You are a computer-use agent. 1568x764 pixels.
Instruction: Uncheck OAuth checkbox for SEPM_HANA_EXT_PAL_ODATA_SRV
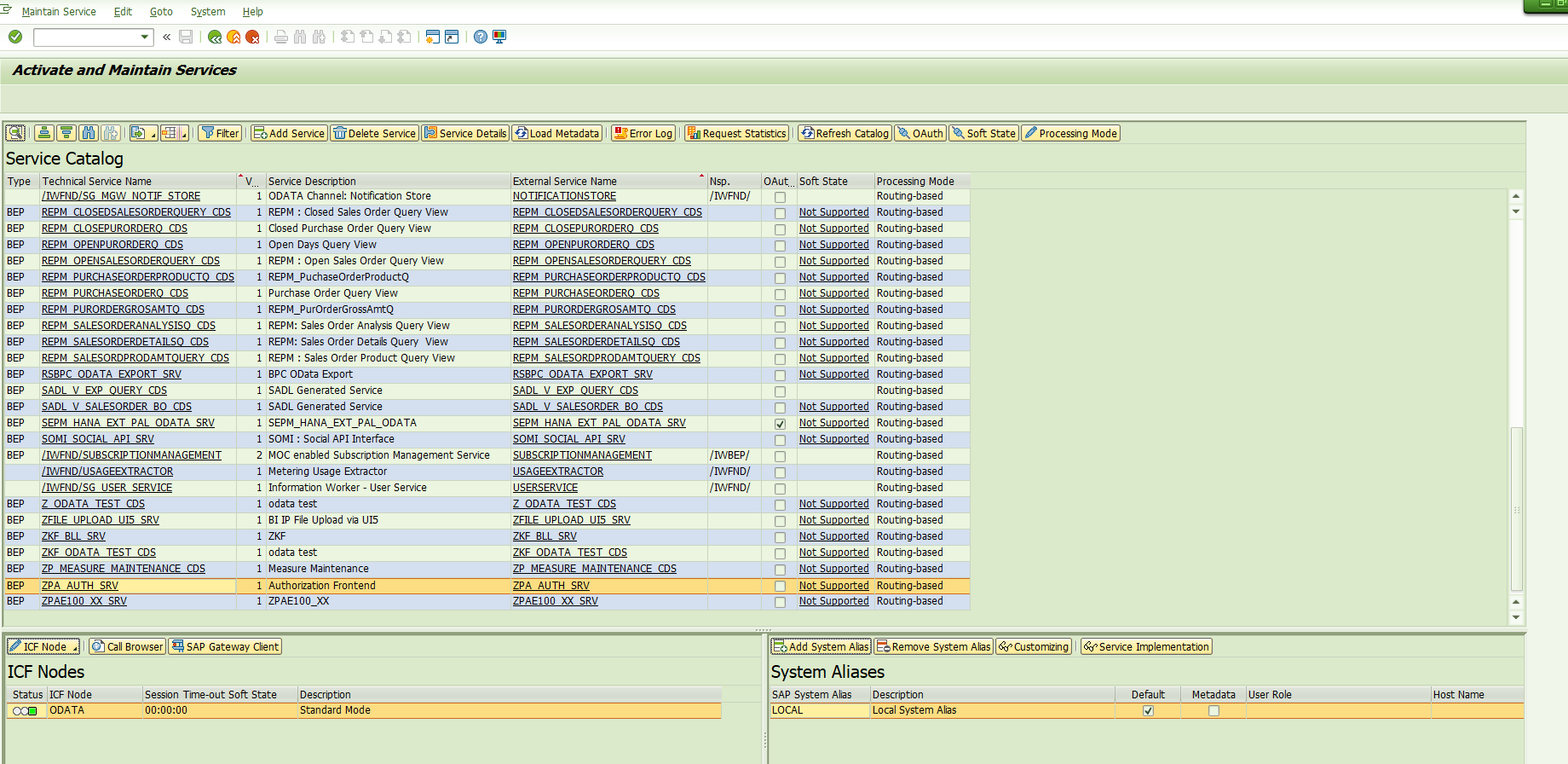click(x=780, y=424)
